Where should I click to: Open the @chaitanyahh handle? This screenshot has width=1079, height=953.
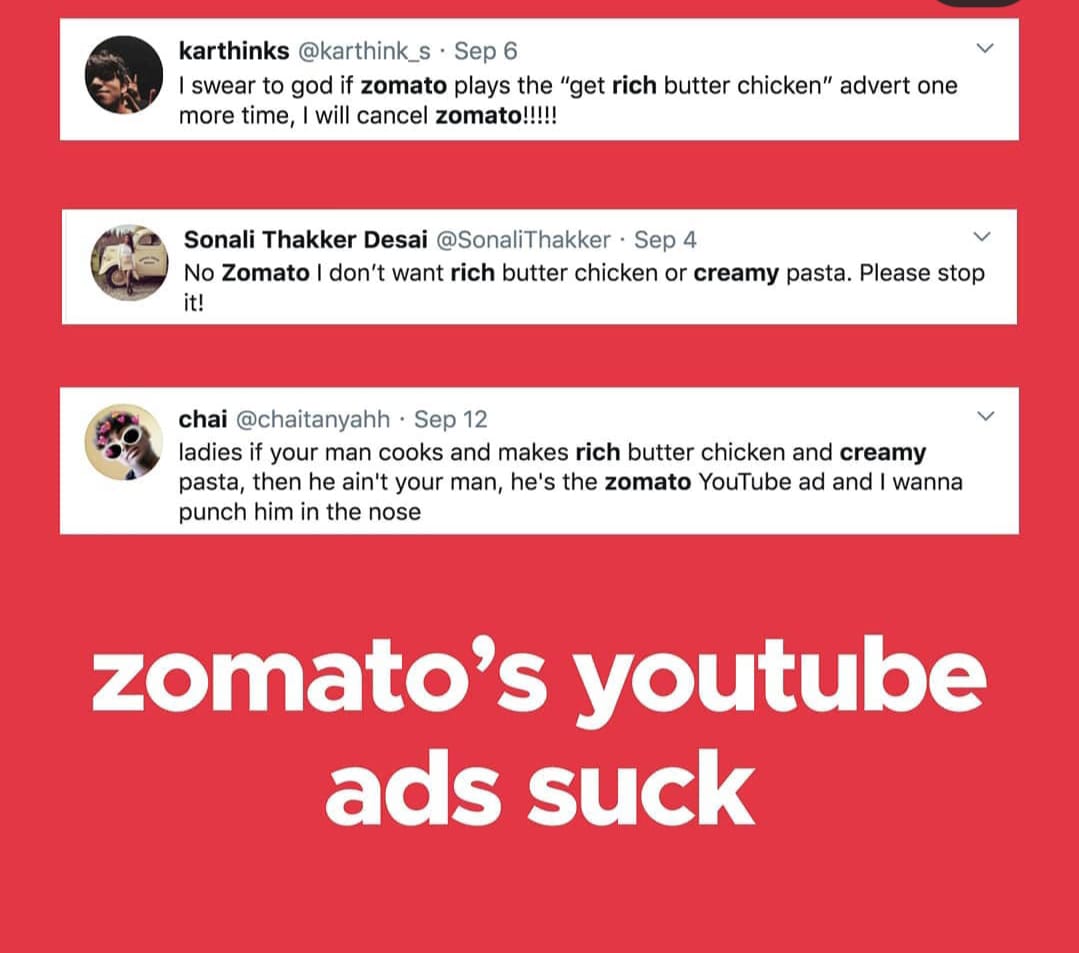point(313,419)
